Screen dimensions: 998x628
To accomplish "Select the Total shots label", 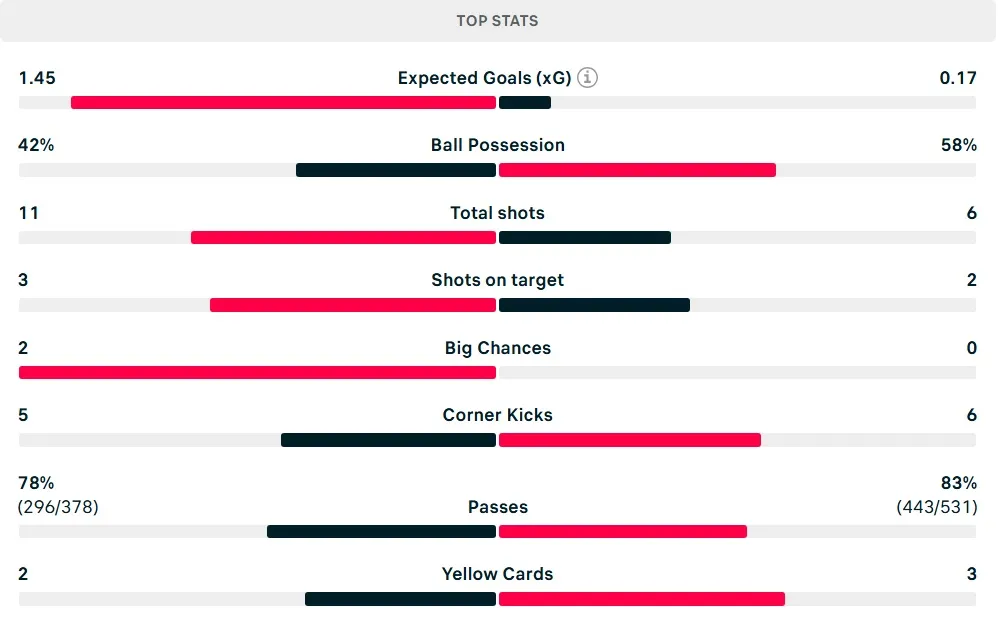I will coord(498,213).
